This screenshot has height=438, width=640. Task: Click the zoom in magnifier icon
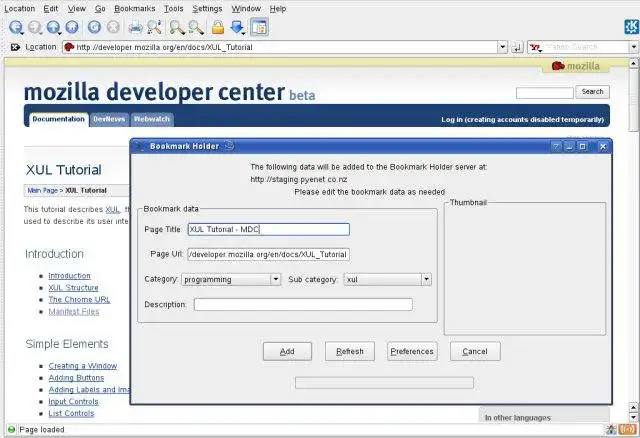click(x=177, y=27)
